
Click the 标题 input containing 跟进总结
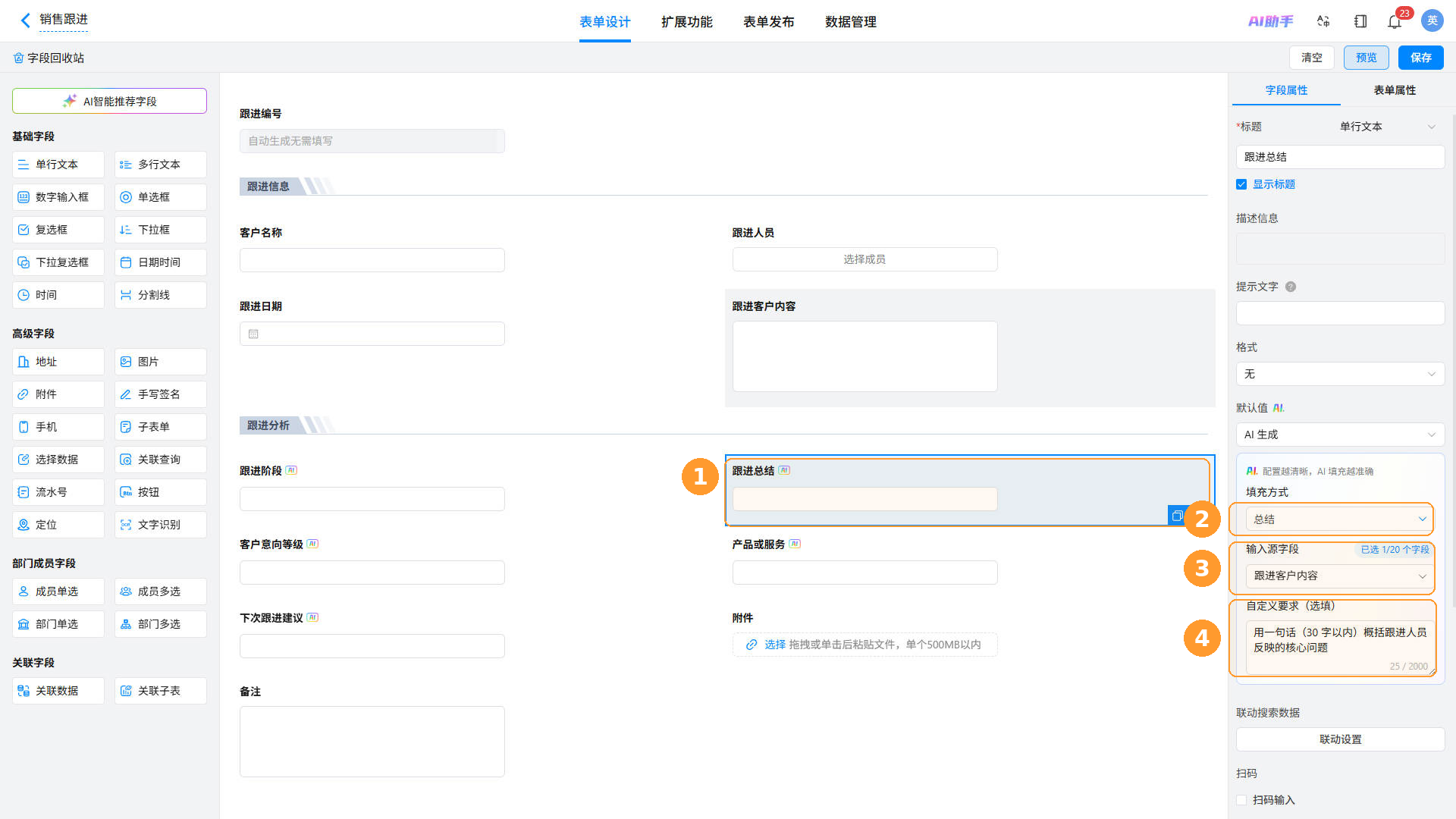pos(1340,157)
